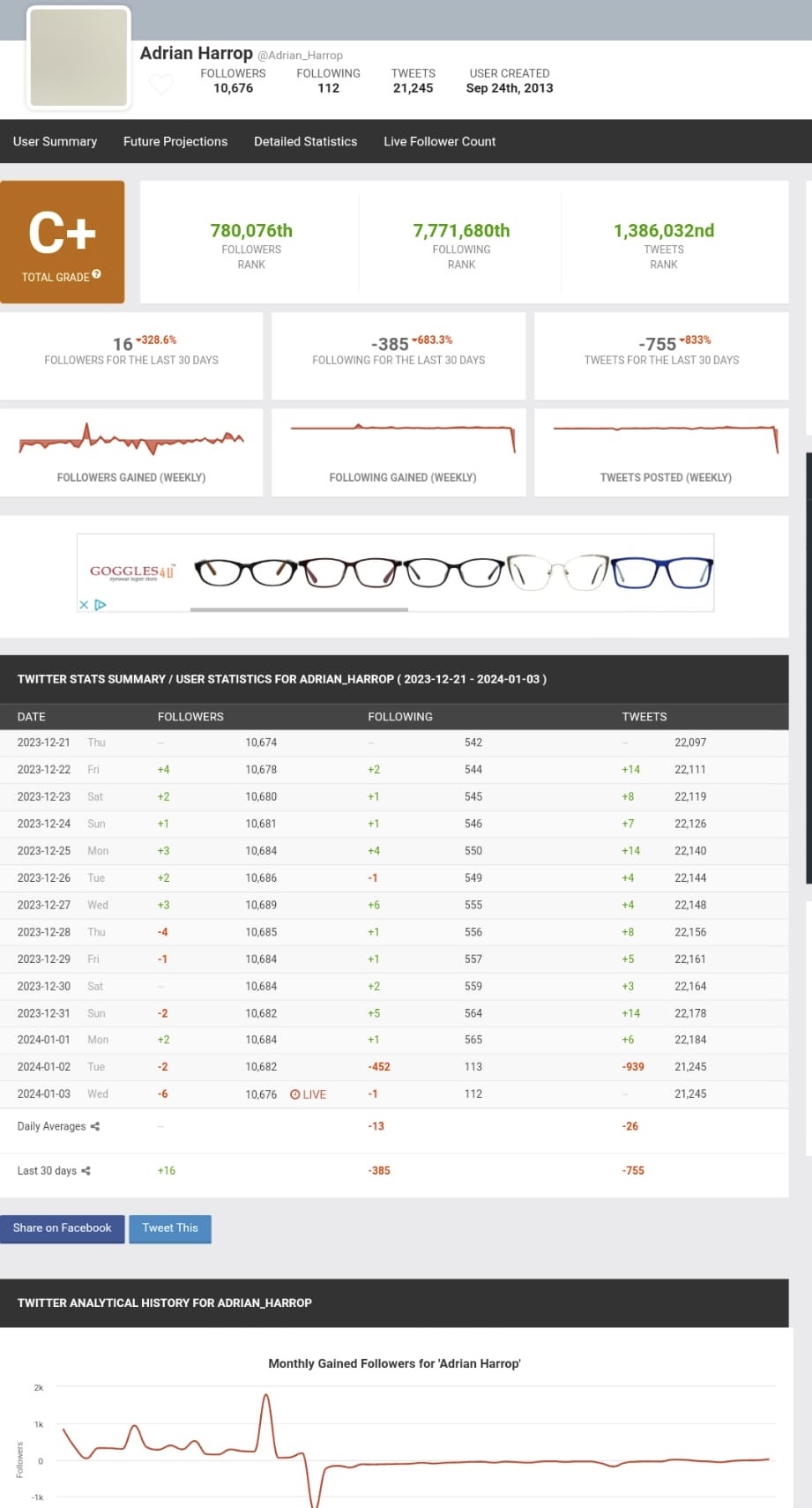The height and width of the screenshot is (1508, 812).
Task: Click the 328.6% followers change percentage
Action: pos(157,340)
